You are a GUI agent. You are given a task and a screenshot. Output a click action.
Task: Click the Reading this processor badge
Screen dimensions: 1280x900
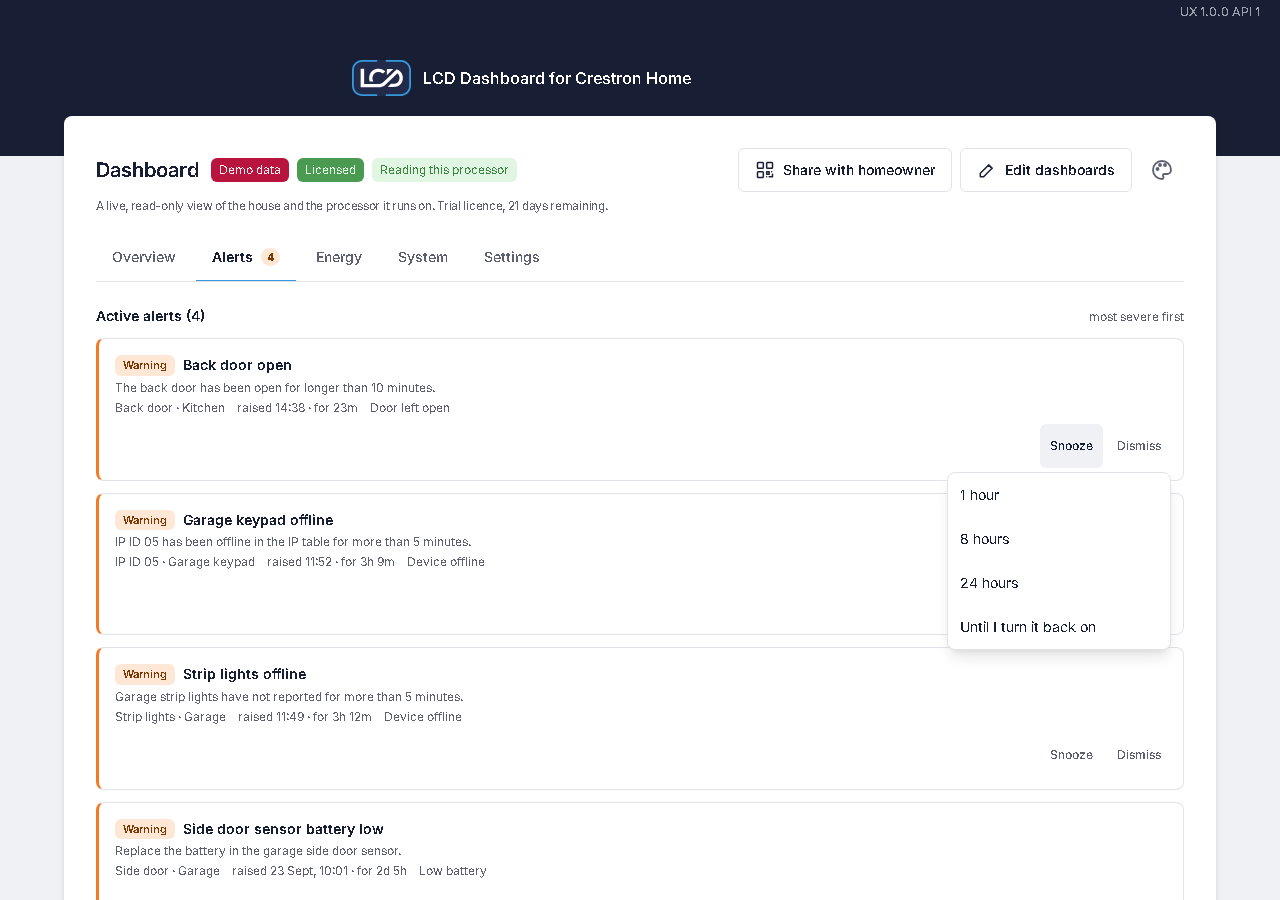pyautogui.click(x=444, y=170)
